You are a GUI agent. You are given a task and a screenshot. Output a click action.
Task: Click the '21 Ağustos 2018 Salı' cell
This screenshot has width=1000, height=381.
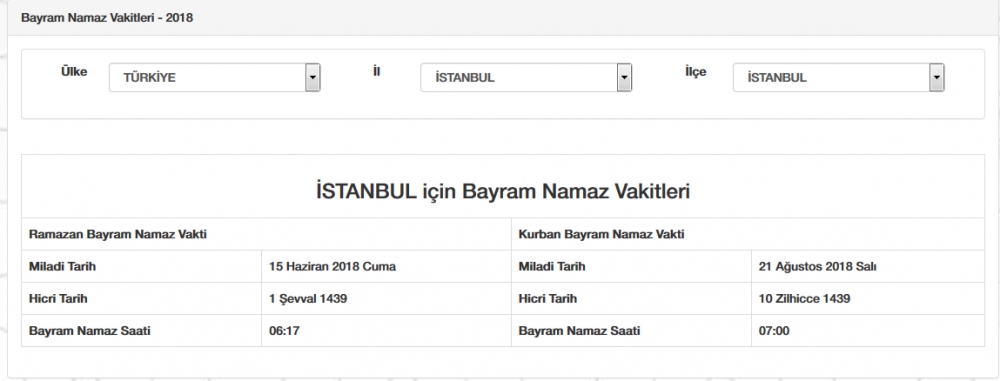click(867, 266)
